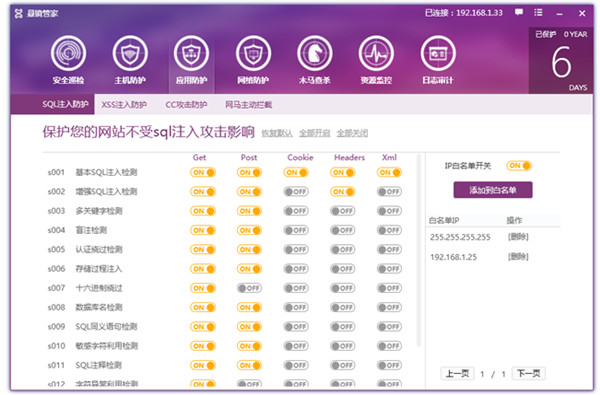The width and height of the screenshot is (600, 395).
Task: Go to next page with 下一页
Action: [x=528, y=374]
